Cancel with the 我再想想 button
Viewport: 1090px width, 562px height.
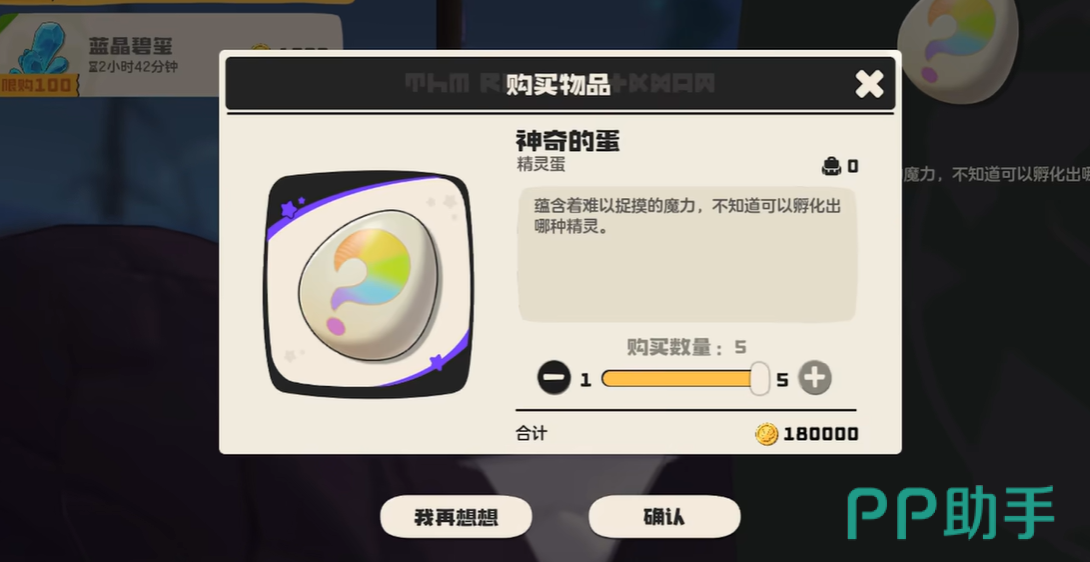(456, 517)
